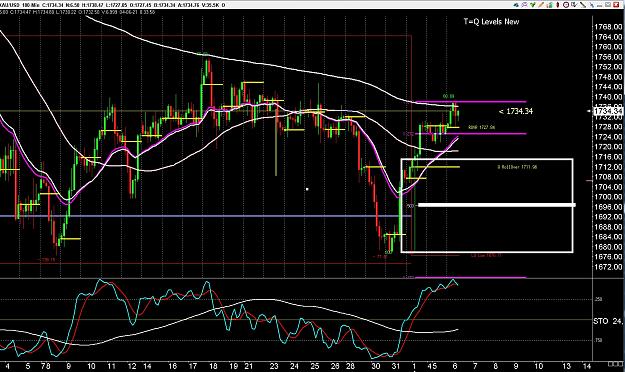
Task: Click the 1768.00 price axis label
Action: coord(608,27)
